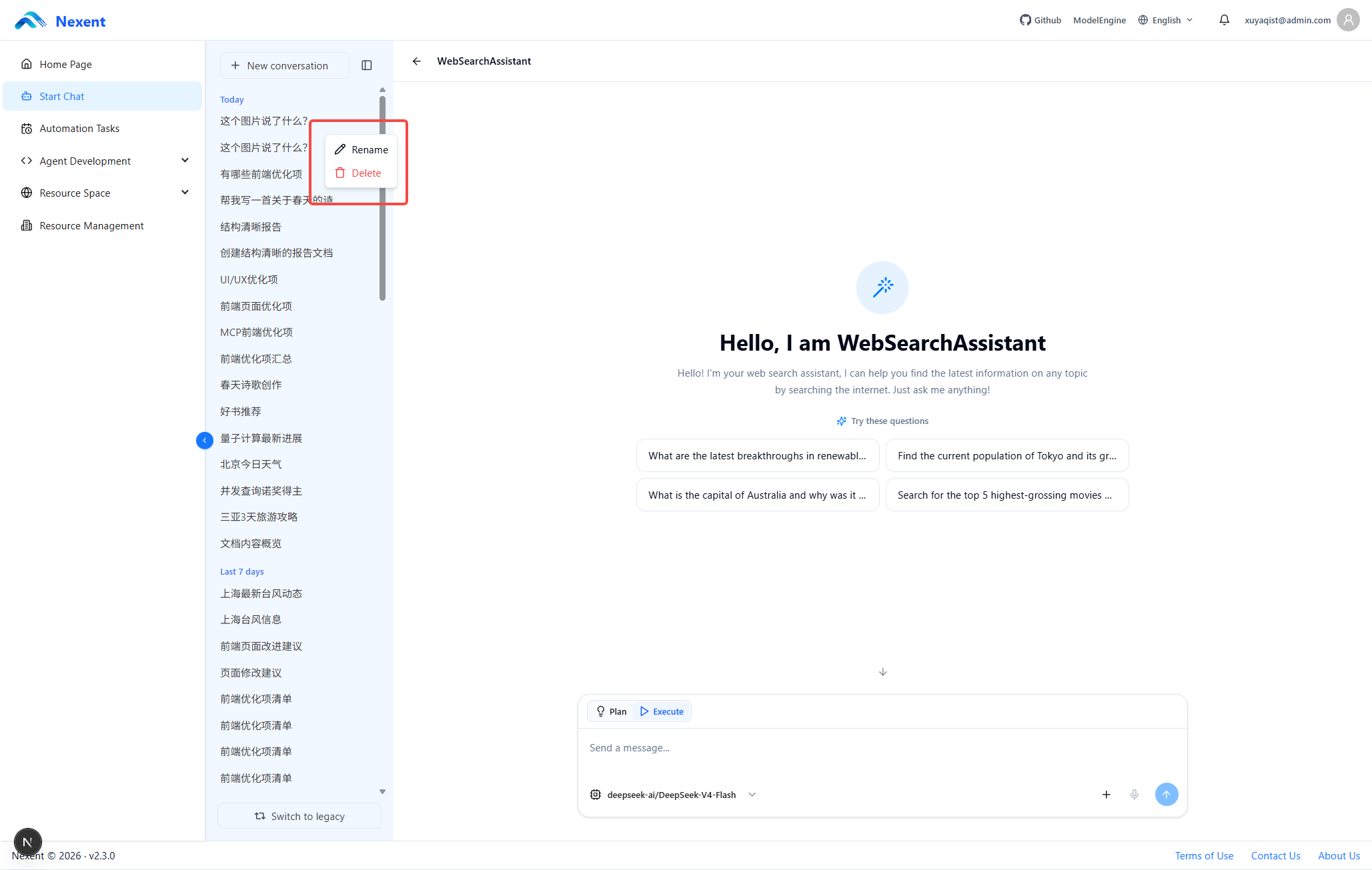This screenshot has height=870, width=1372.
Task: Start a New conversation
Action: point(284,65)
